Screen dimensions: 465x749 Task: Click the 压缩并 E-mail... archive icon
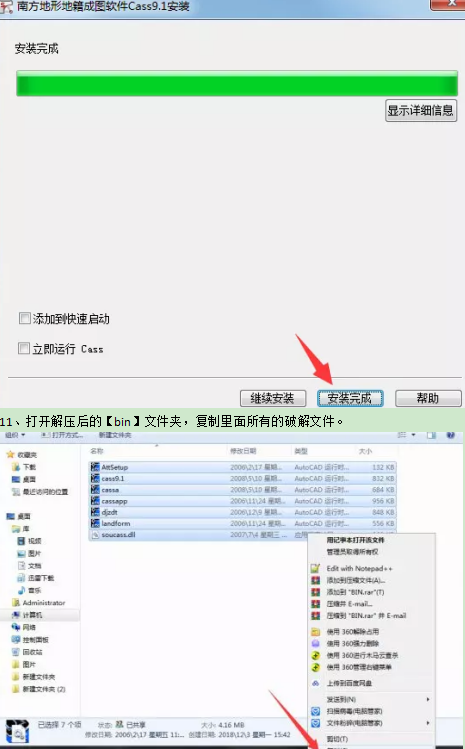(x=315, y=604)
